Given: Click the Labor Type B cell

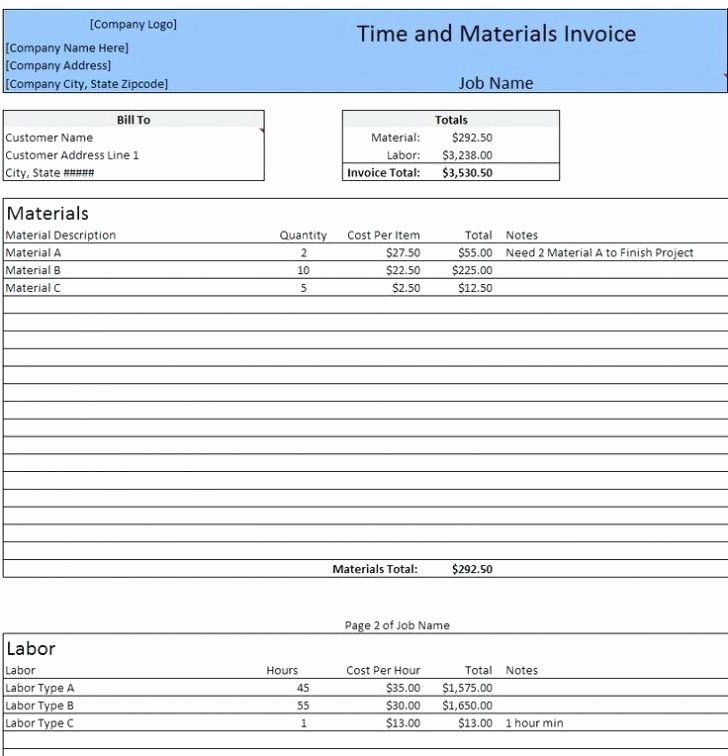Looking at the screenshot, I should tap(40, 705).
